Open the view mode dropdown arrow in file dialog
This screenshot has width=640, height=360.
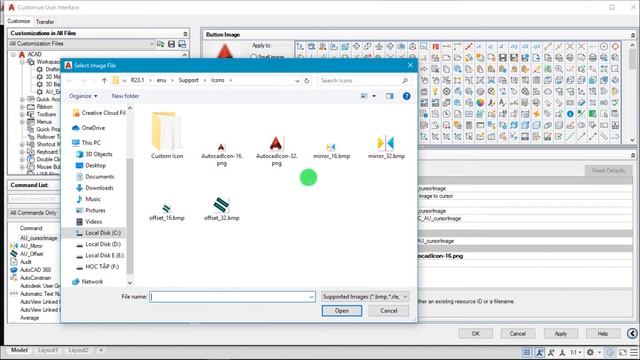tap(374, 96)
